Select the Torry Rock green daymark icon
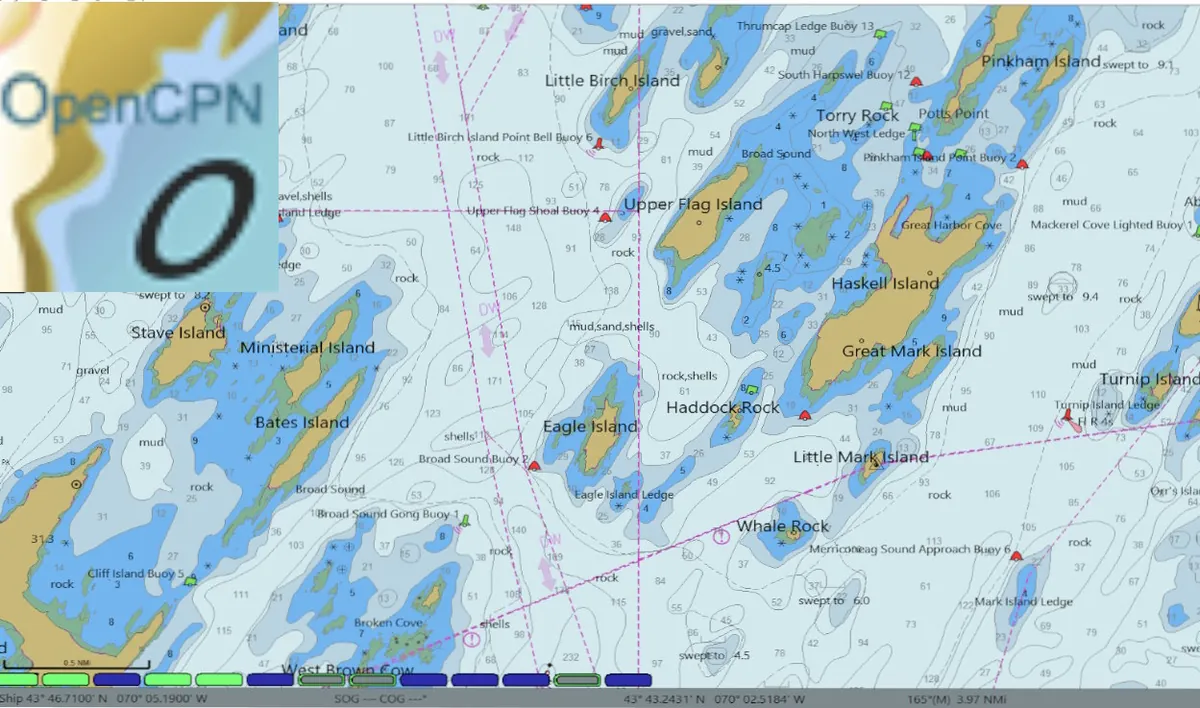 pos(887,105)
